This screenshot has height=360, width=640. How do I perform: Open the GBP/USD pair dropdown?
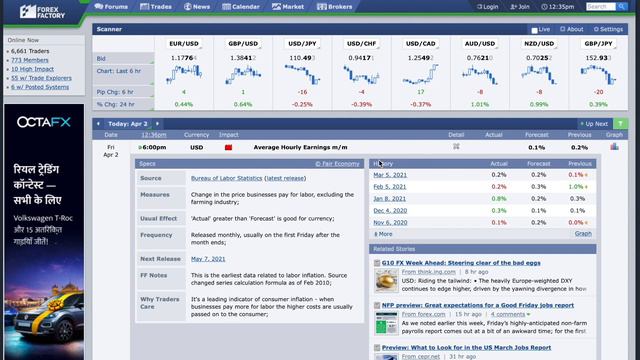[243, 44]
